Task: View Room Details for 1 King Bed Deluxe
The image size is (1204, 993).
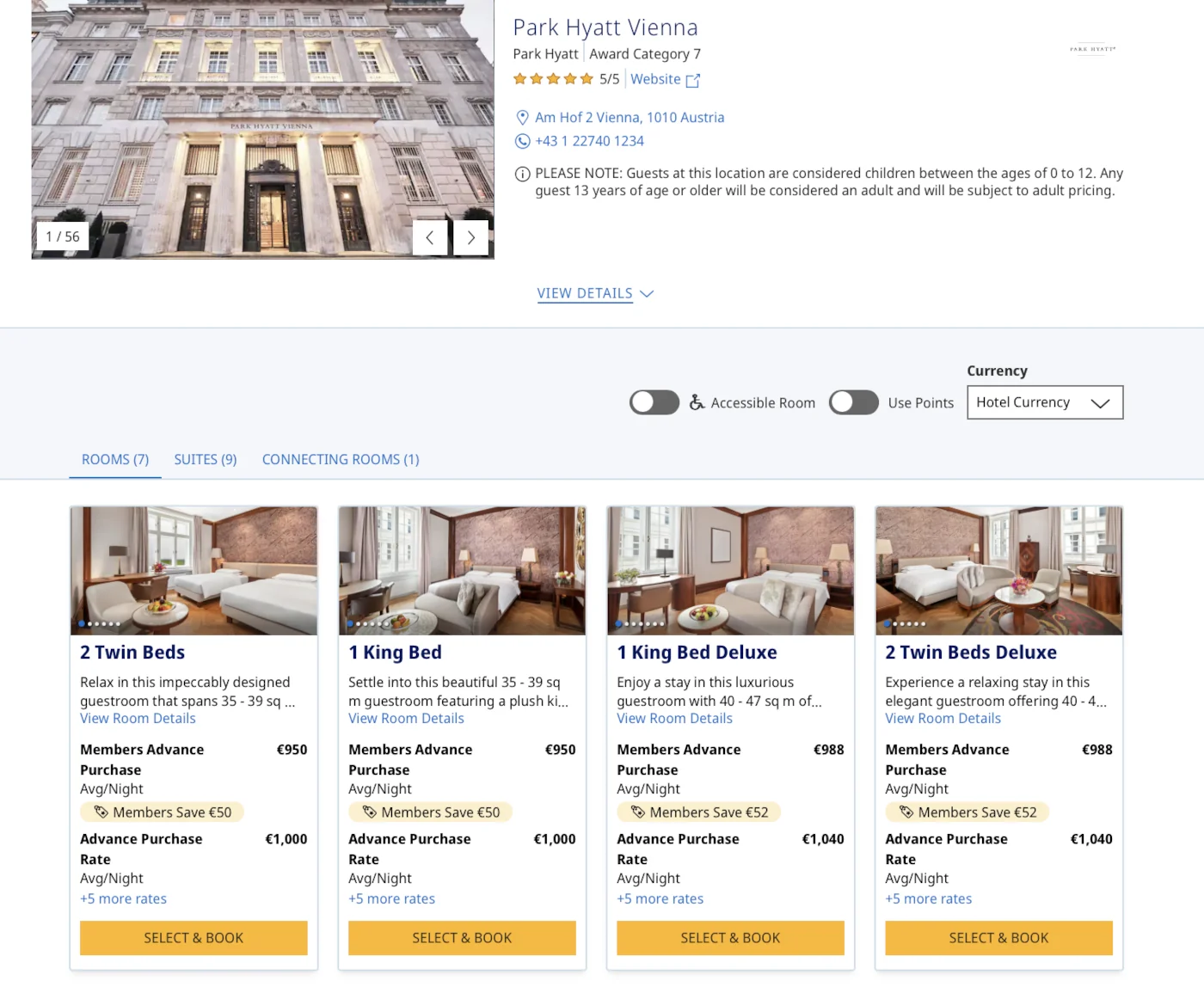Action: [674, 719]
